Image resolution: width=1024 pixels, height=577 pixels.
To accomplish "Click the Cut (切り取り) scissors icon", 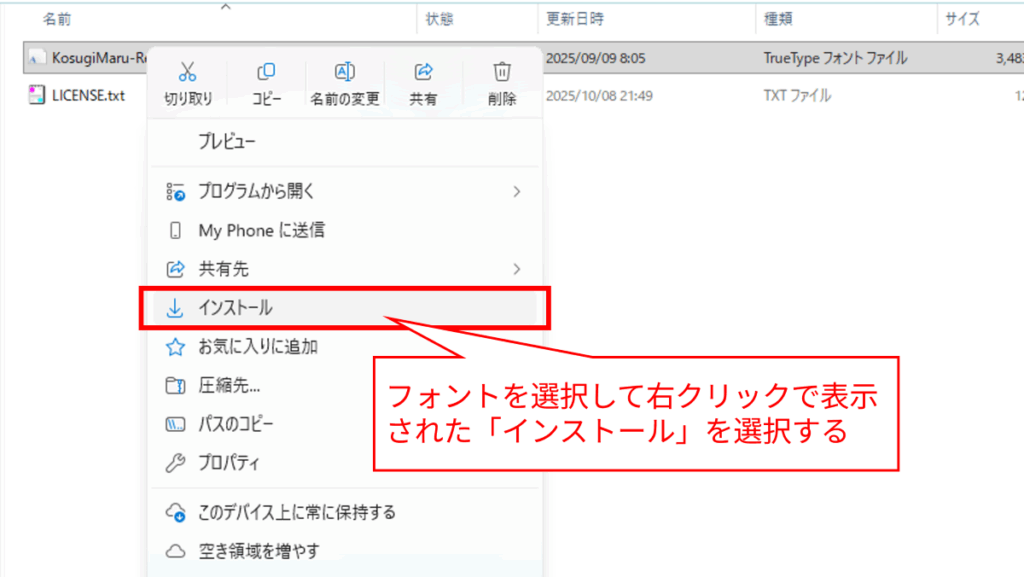I will [x=187, y=72].
